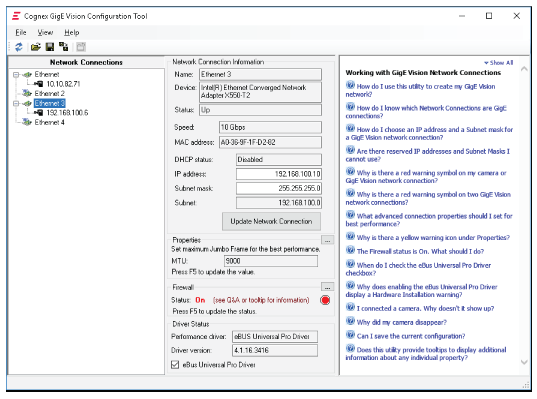Open 'Why is there a yellow warning icon' link
Viewport: 537px width, 399px height.
[433, 237]
